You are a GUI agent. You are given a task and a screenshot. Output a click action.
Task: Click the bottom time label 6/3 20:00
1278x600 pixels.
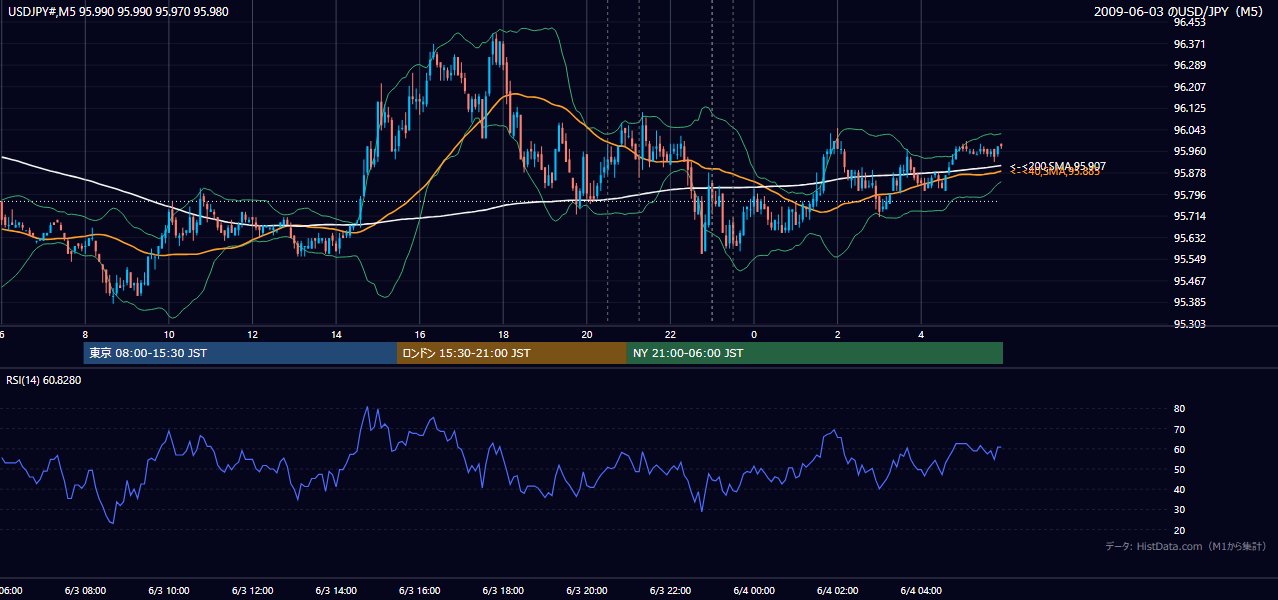pos(587,591)
